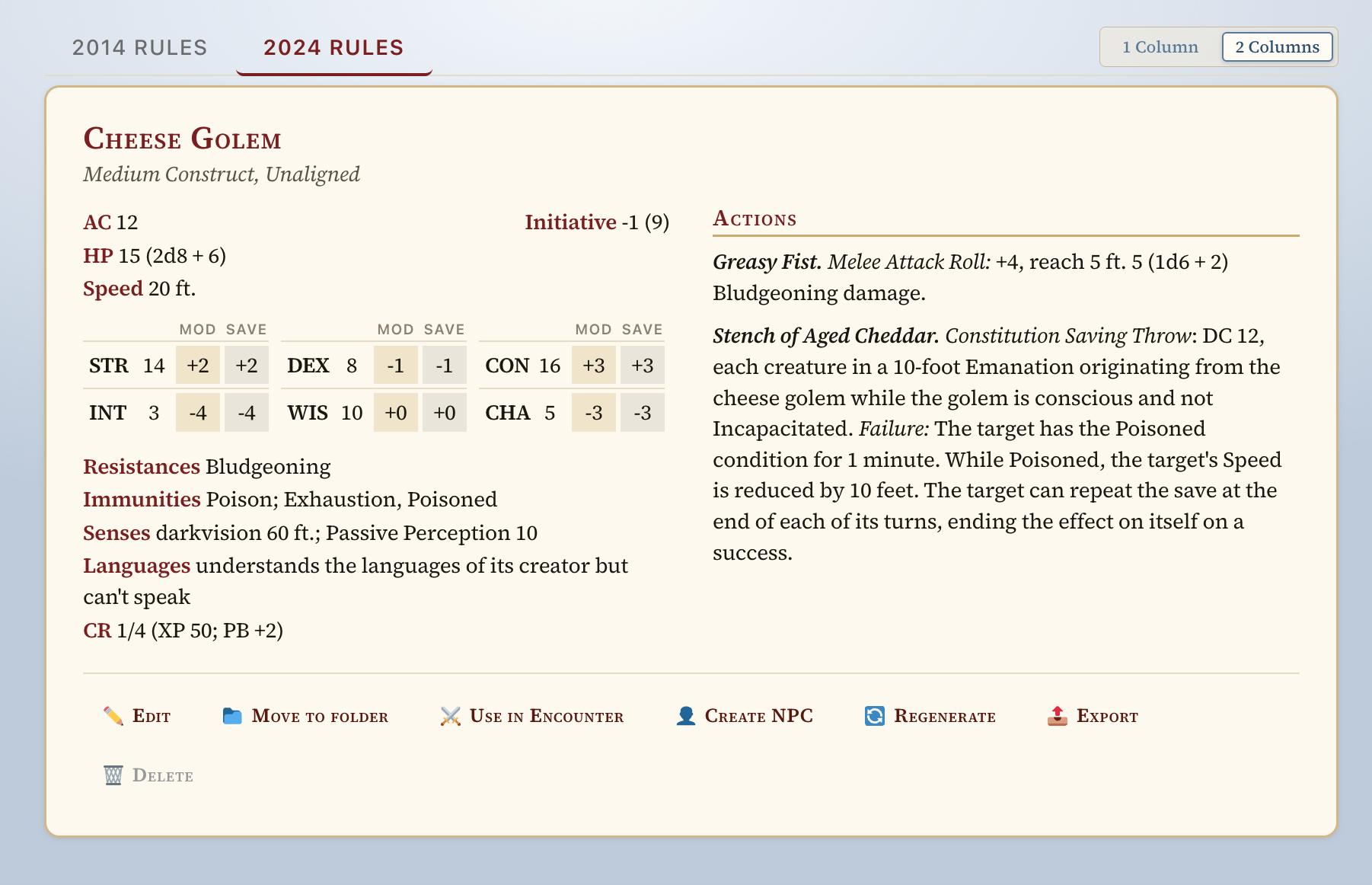This screenshot has height=885, width=1372.
Task: Click the CR 1/4 line
Action: 183,631
